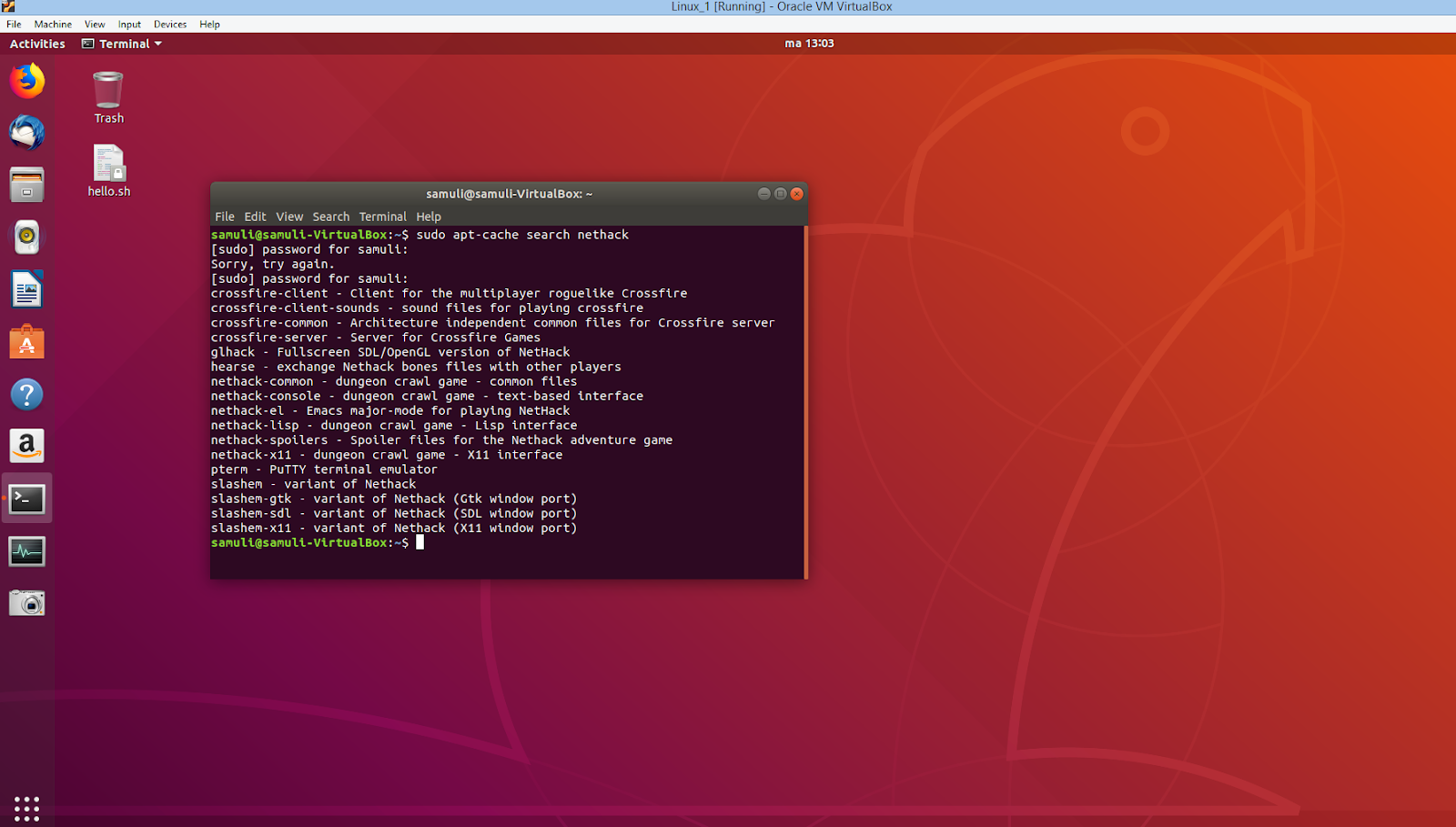Open the VirtualBox Machine menu

point(52,24)
